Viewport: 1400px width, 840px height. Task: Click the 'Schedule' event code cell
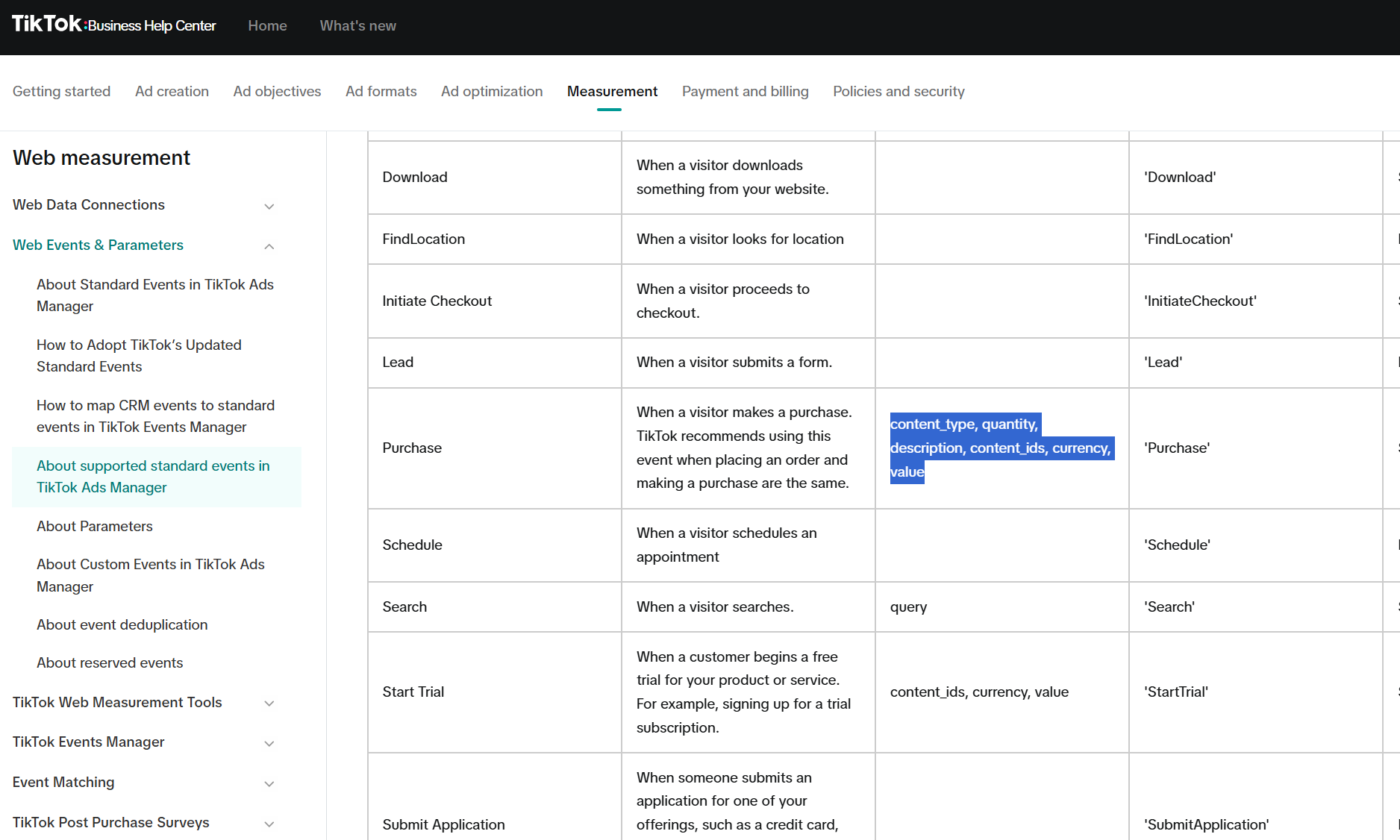(1256, 545)
